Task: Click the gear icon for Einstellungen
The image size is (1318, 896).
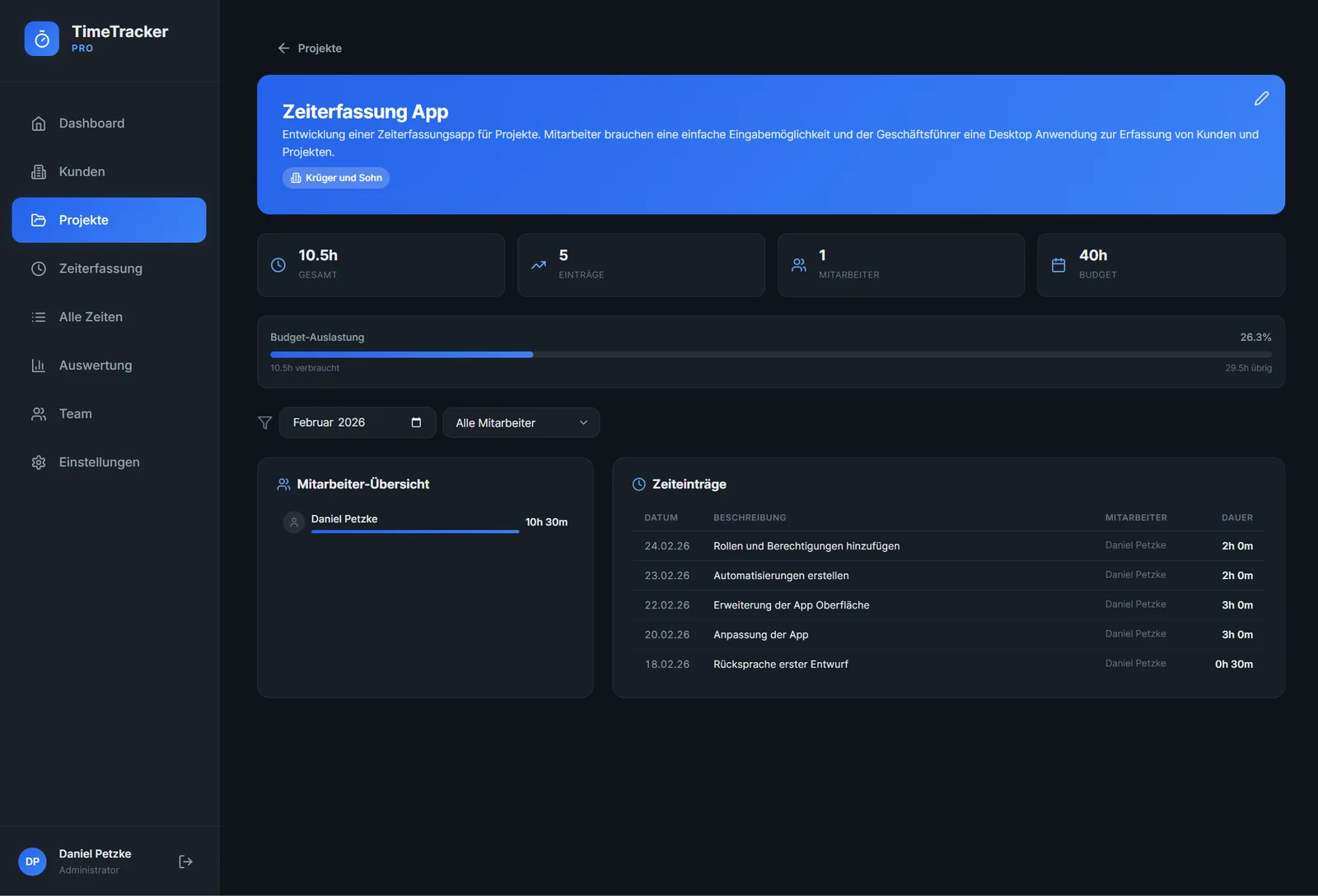Action: tap(39, 463)
